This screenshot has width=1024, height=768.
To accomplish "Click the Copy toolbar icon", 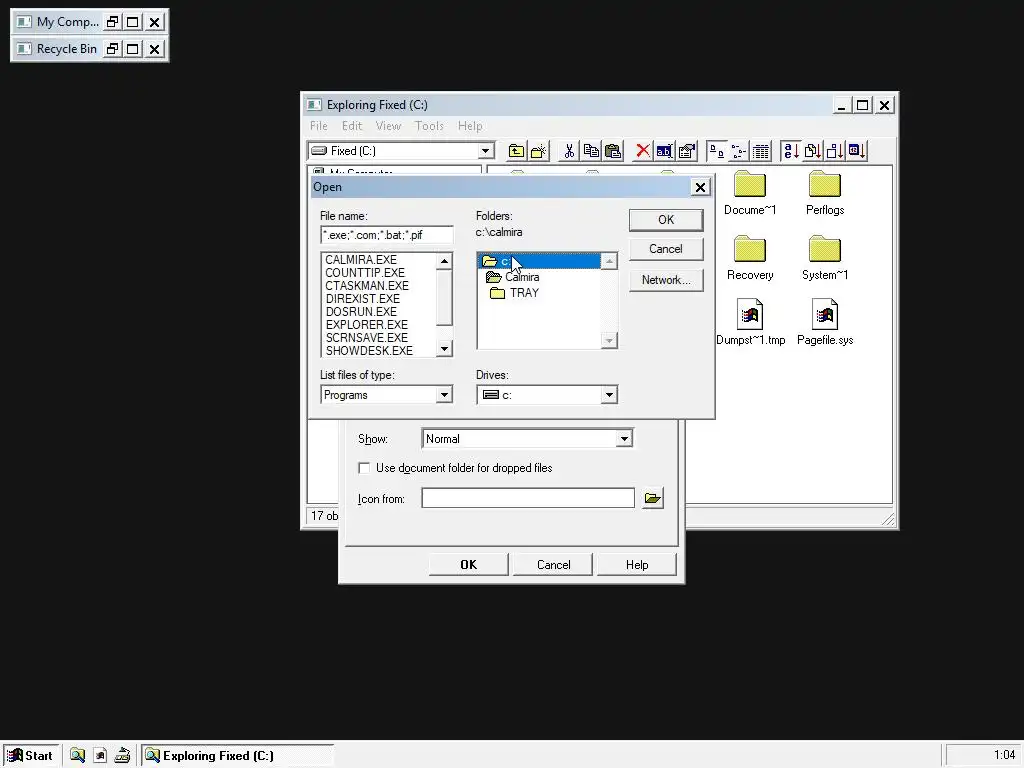I will 591,152.
